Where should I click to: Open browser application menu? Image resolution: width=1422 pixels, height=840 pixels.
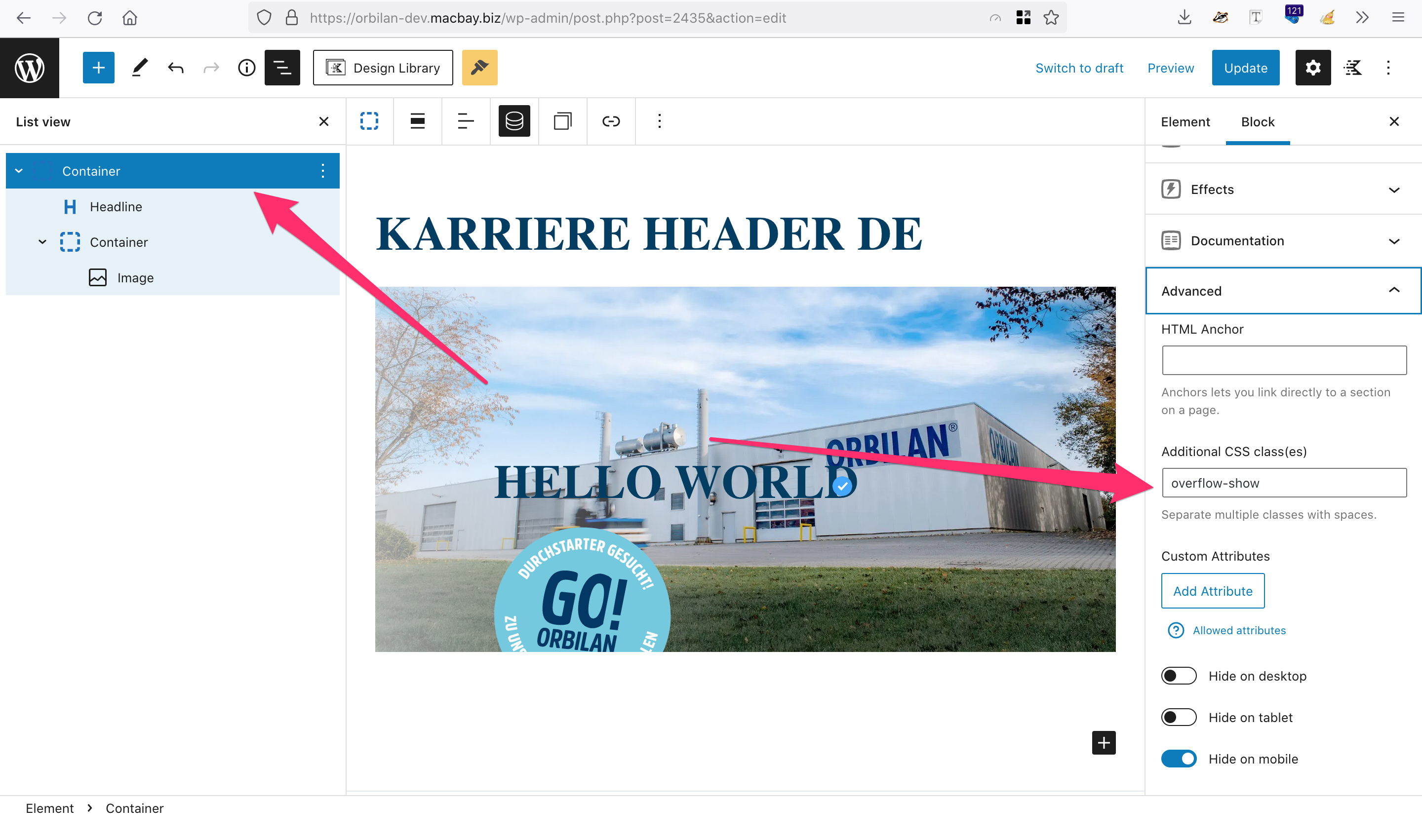(x=1398, y=18)
